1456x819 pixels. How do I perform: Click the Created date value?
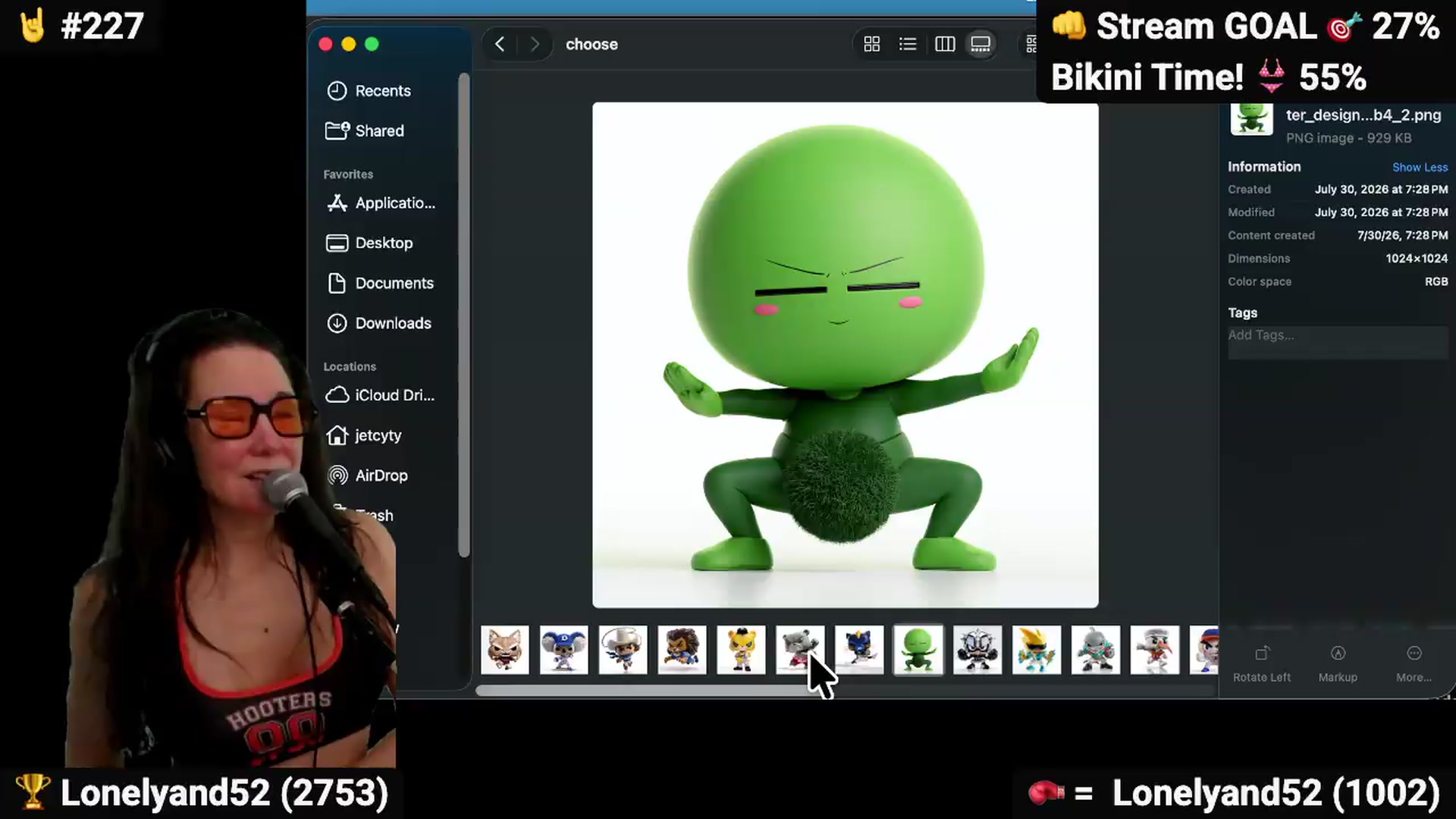click(x=1381, y=190)
